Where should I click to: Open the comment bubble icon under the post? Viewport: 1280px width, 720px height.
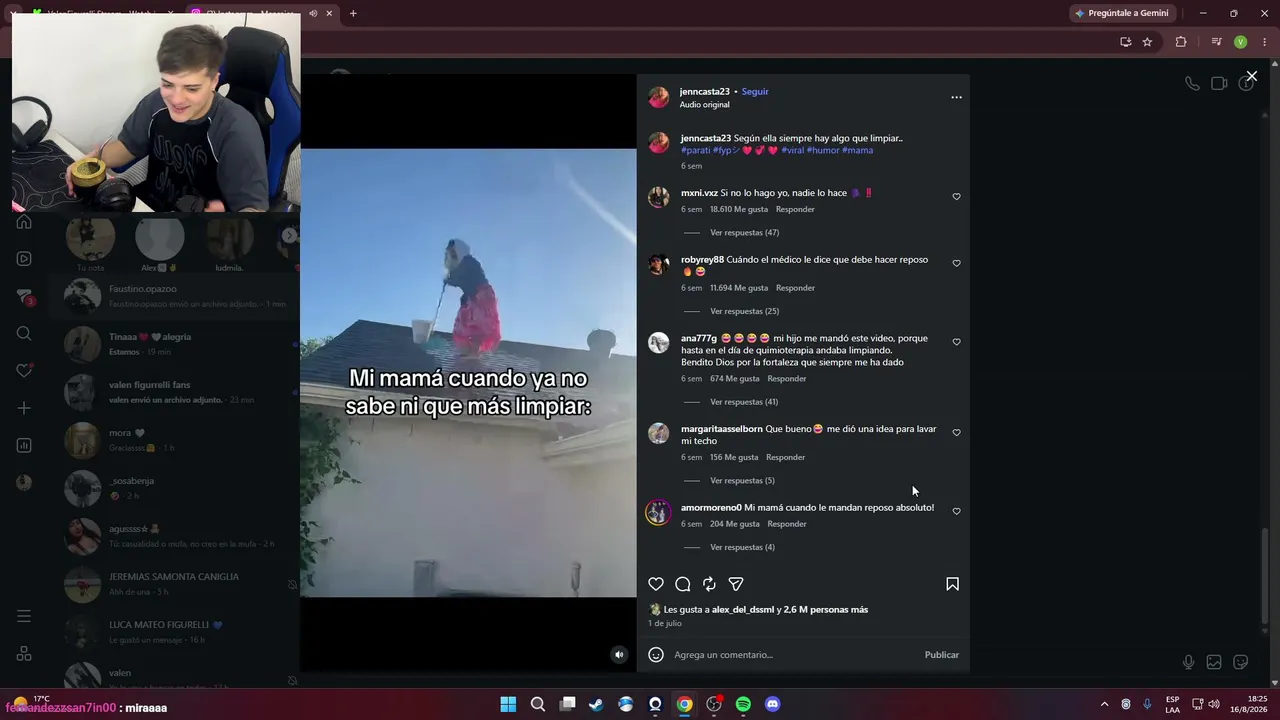[x=683, y=584]
